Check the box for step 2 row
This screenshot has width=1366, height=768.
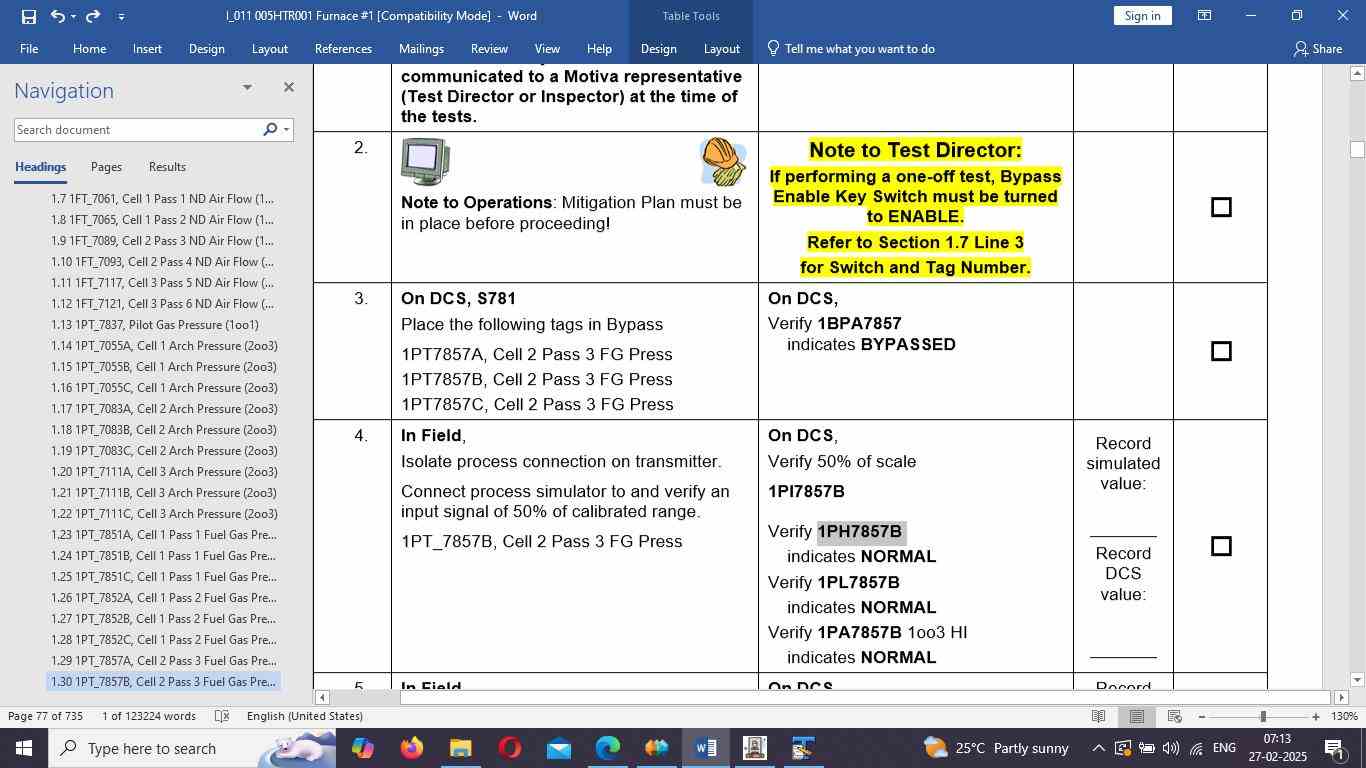click(1221, 207)
